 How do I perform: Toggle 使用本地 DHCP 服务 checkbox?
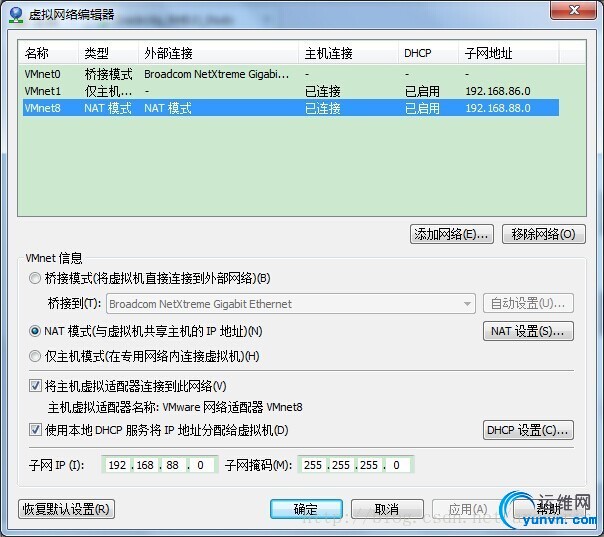35,430
